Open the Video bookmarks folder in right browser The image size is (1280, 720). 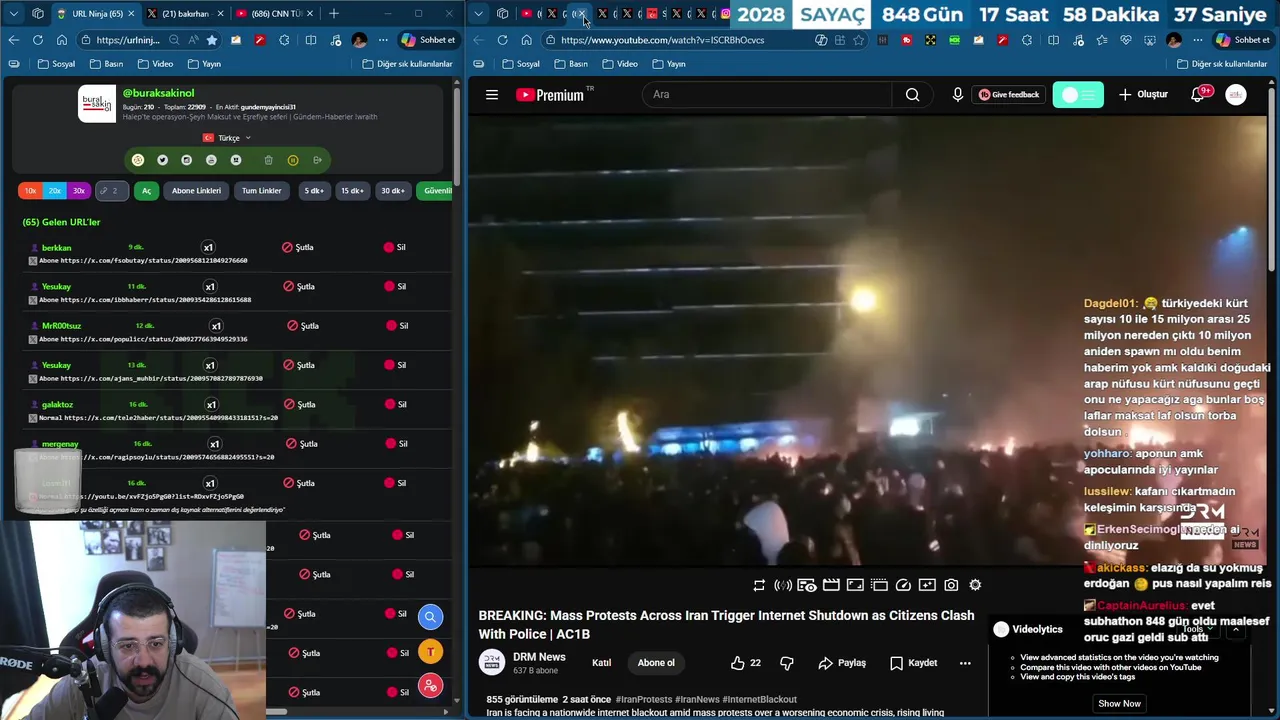point(619,64)
